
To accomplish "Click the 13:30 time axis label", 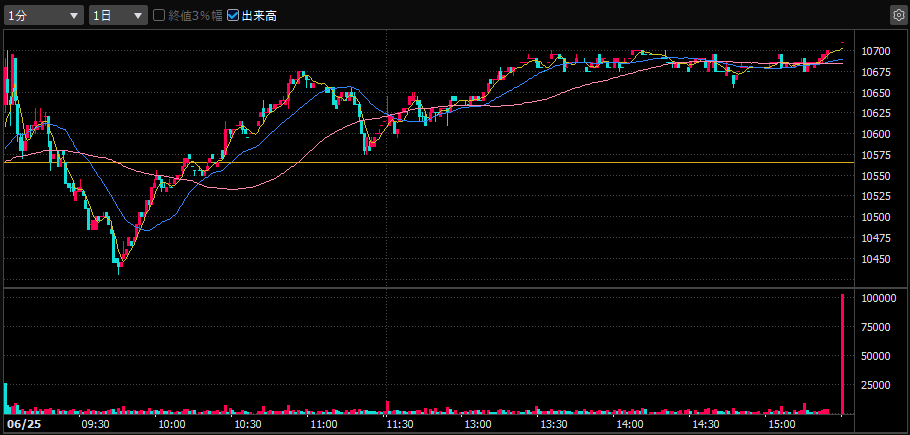I will tap(553, 425).
